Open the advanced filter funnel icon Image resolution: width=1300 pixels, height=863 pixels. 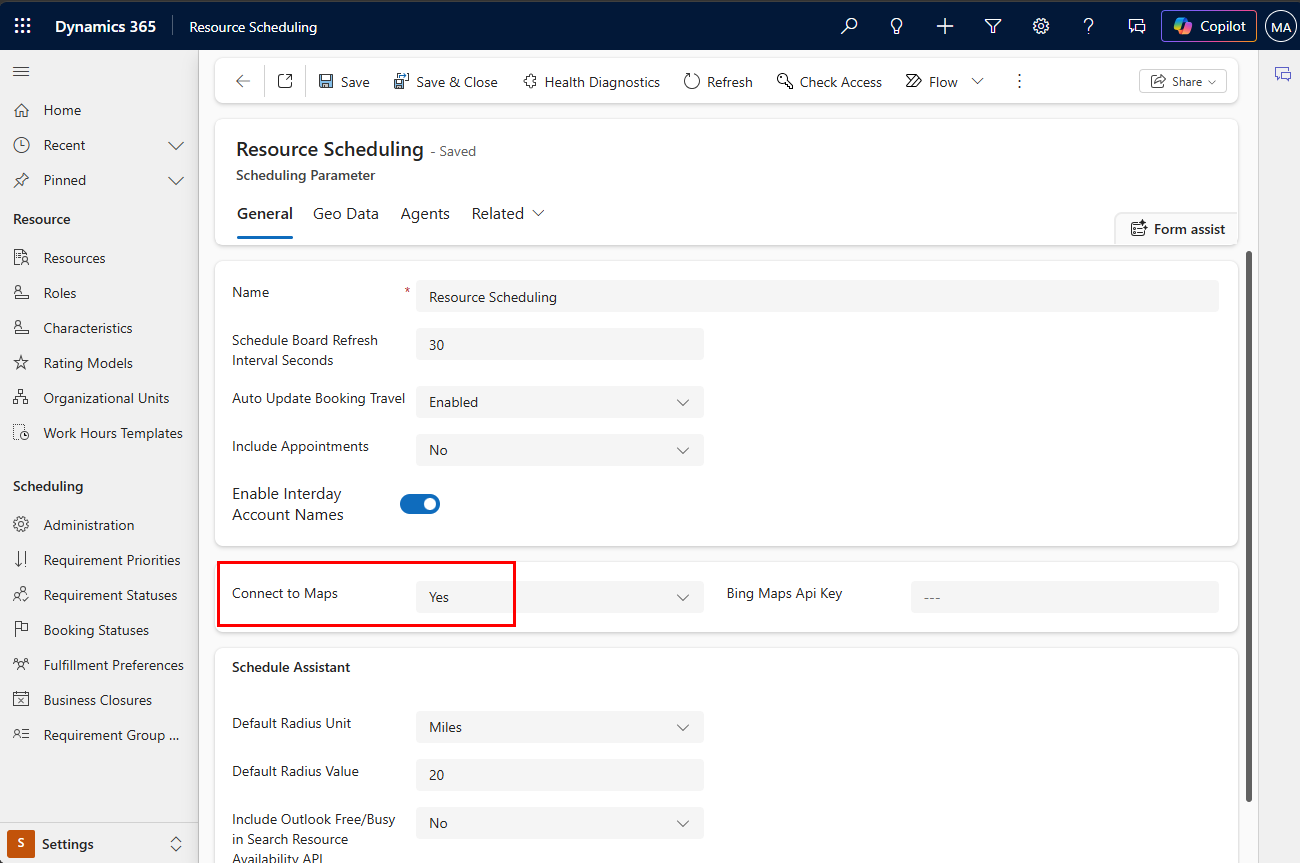993,26
